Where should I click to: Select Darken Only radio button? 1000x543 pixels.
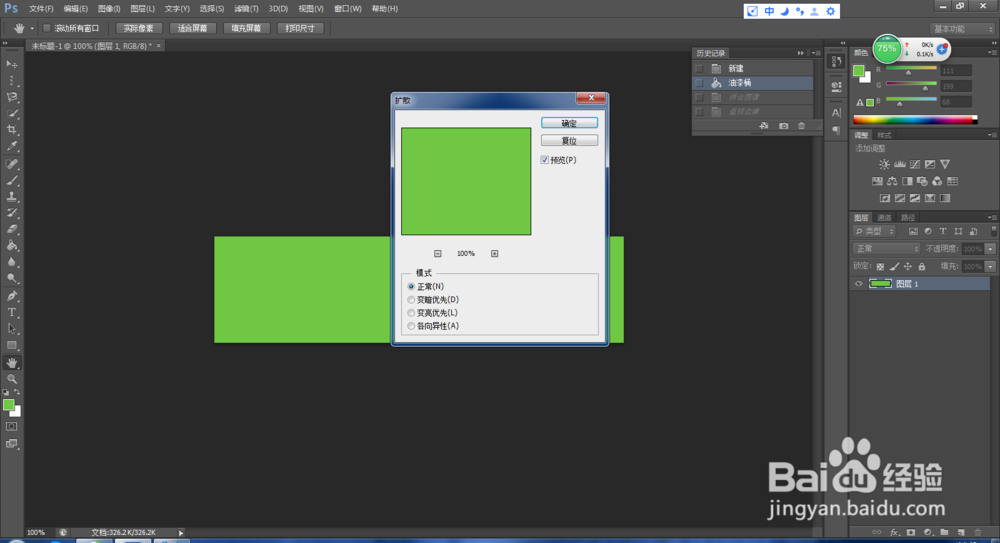(411, 300)
